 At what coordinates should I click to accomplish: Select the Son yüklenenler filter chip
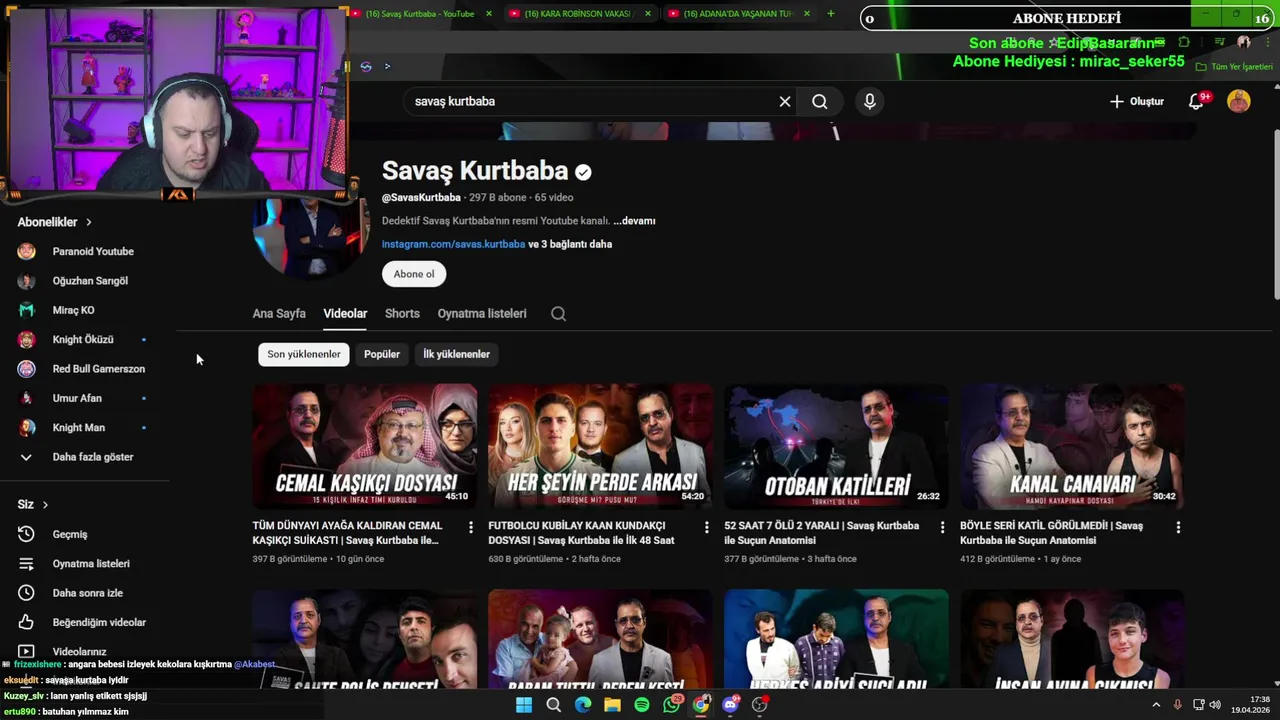[x=304, y=354]
